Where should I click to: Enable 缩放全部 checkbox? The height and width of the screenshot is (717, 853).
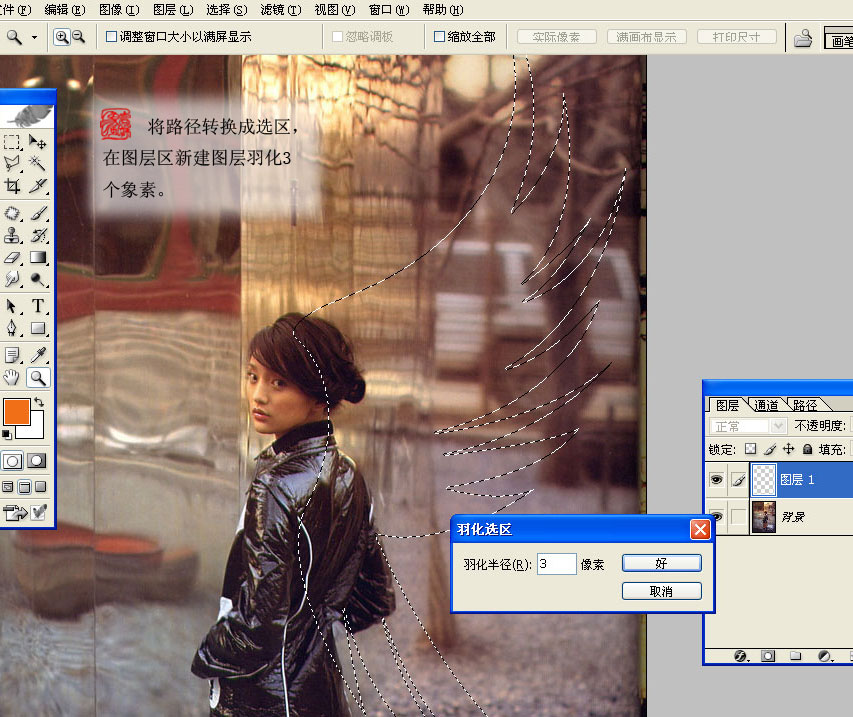point(439,36)
